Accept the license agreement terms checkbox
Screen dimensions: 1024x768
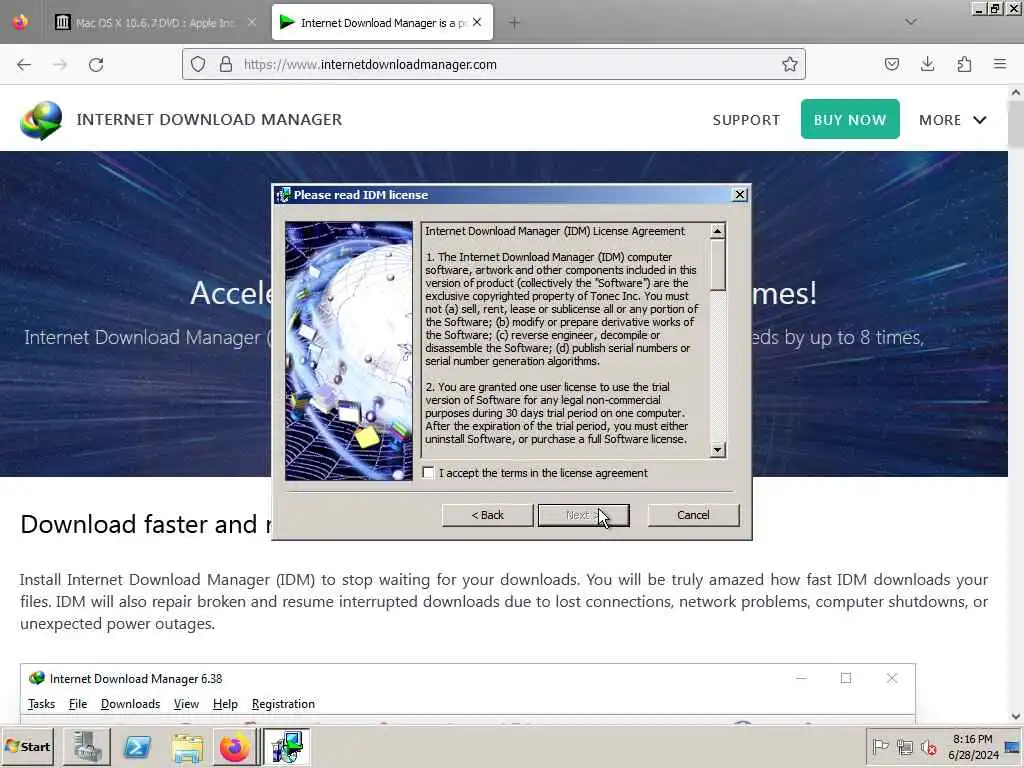click(x=428, y=473)
